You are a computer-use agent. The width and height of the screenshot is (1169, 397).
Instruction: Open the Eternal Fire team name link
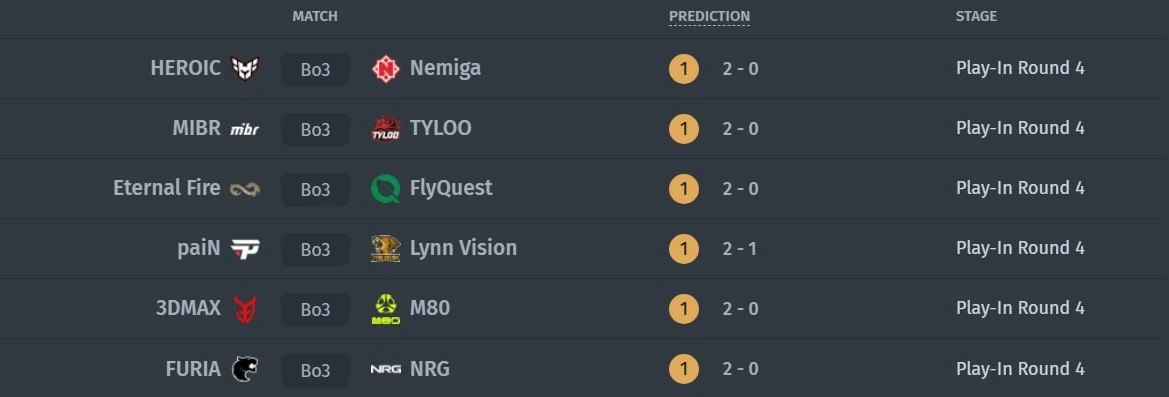[167, 188]
